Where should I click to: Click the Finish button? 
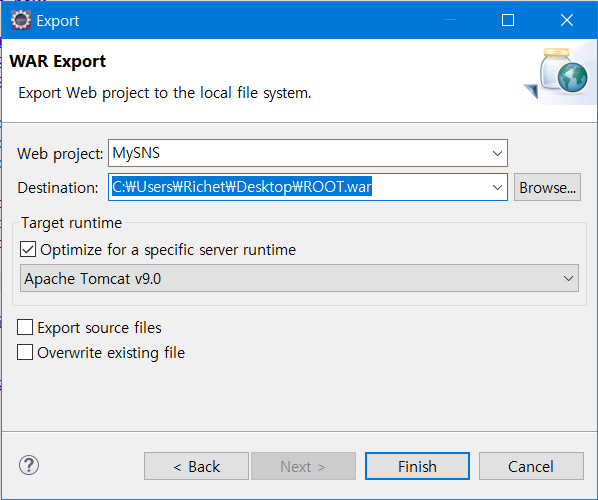click(417, 466)
